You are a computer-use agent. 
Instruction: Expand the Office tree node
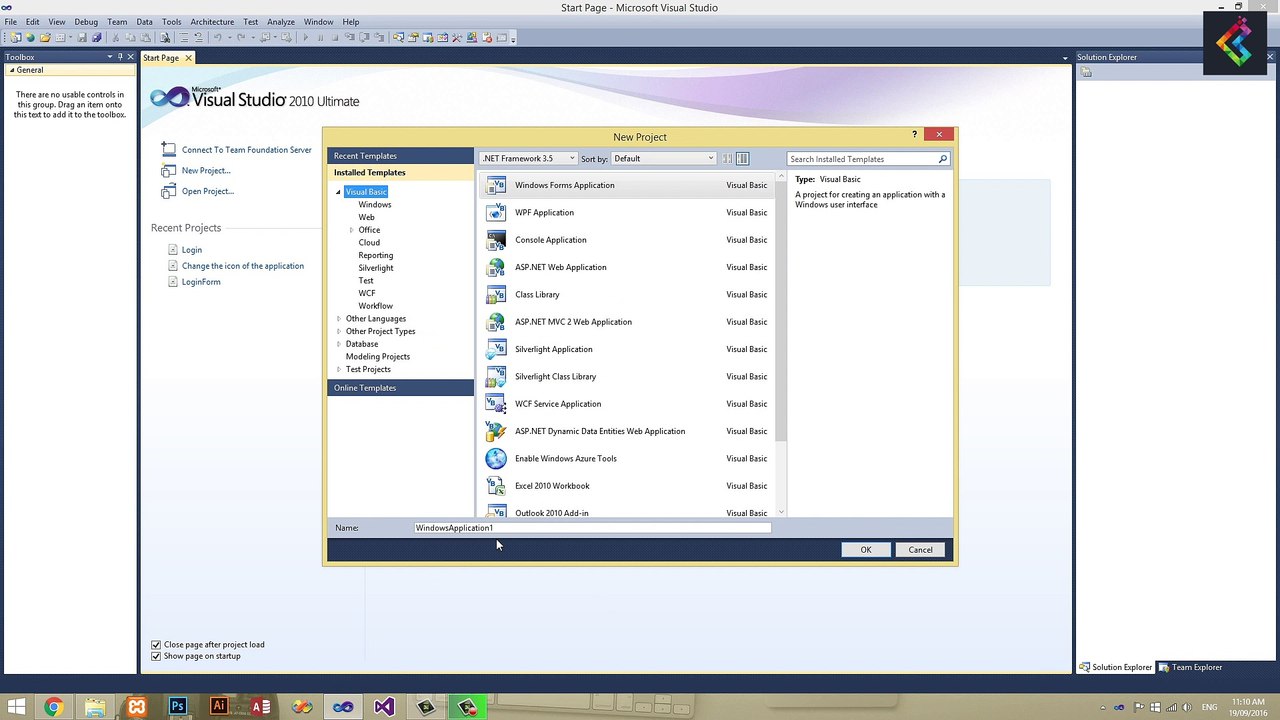click(x=351, y=230)
